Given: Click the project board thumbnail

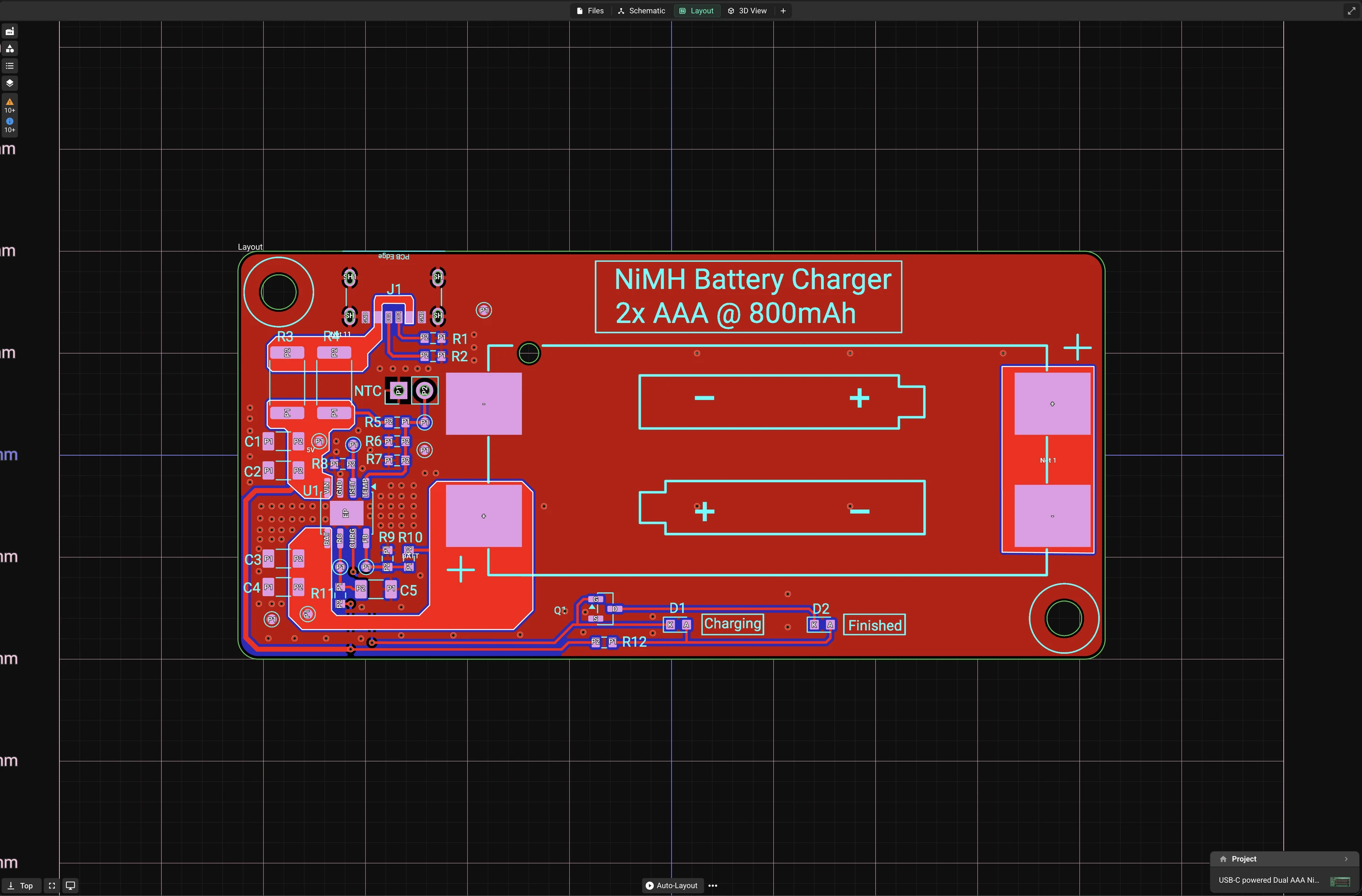Looking at the screenshot, I should [1340, 881].
